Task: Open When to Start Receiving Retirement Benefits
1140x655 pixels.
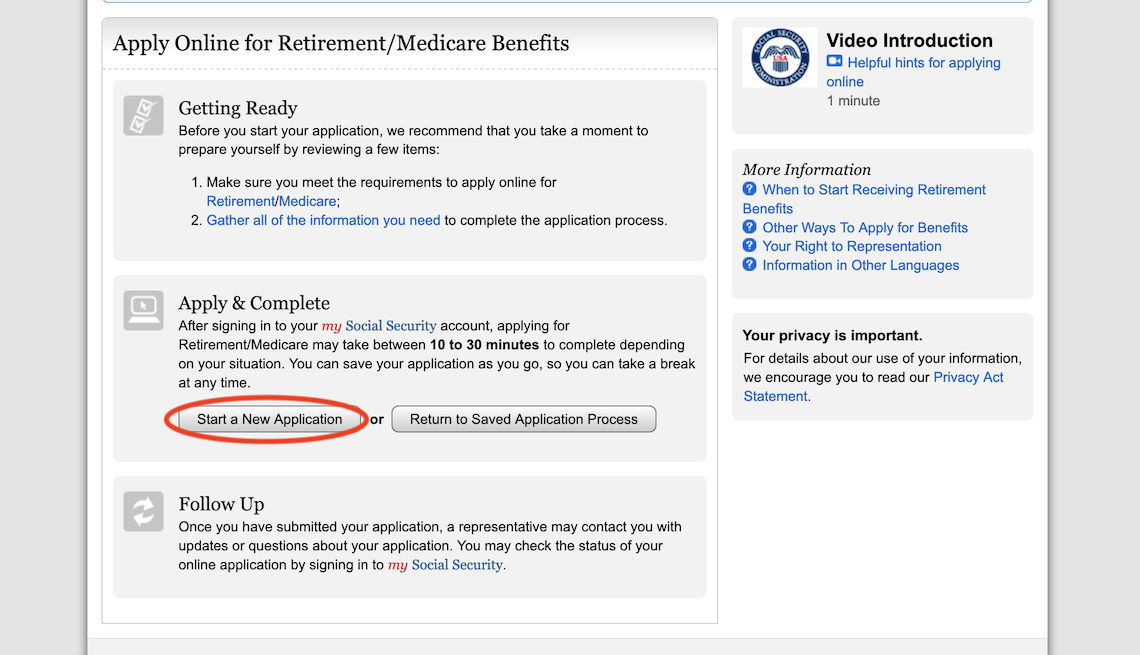Action: click(874, 189)
